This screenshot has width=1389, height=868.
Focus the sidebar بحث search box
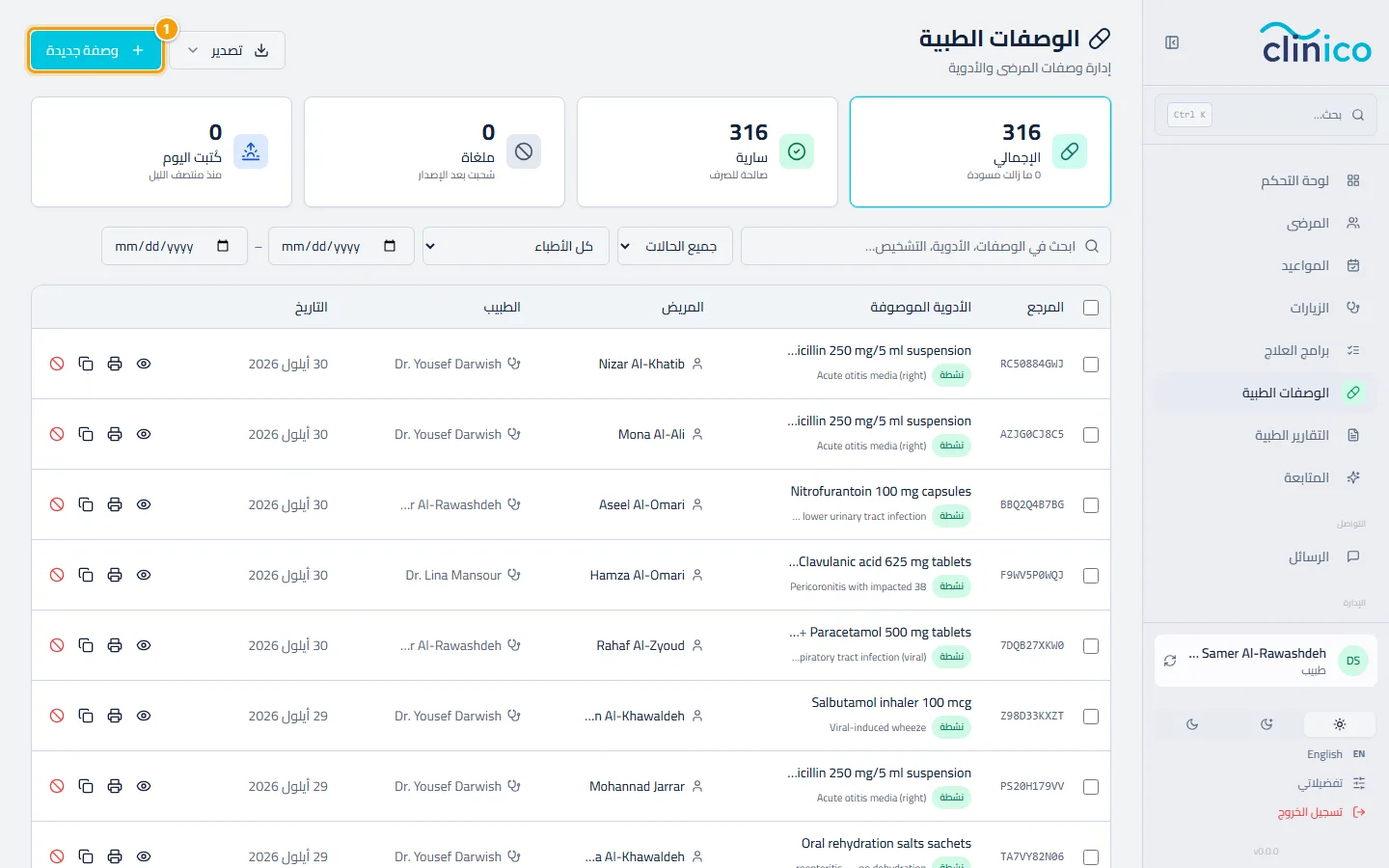tap(1265, 115)
